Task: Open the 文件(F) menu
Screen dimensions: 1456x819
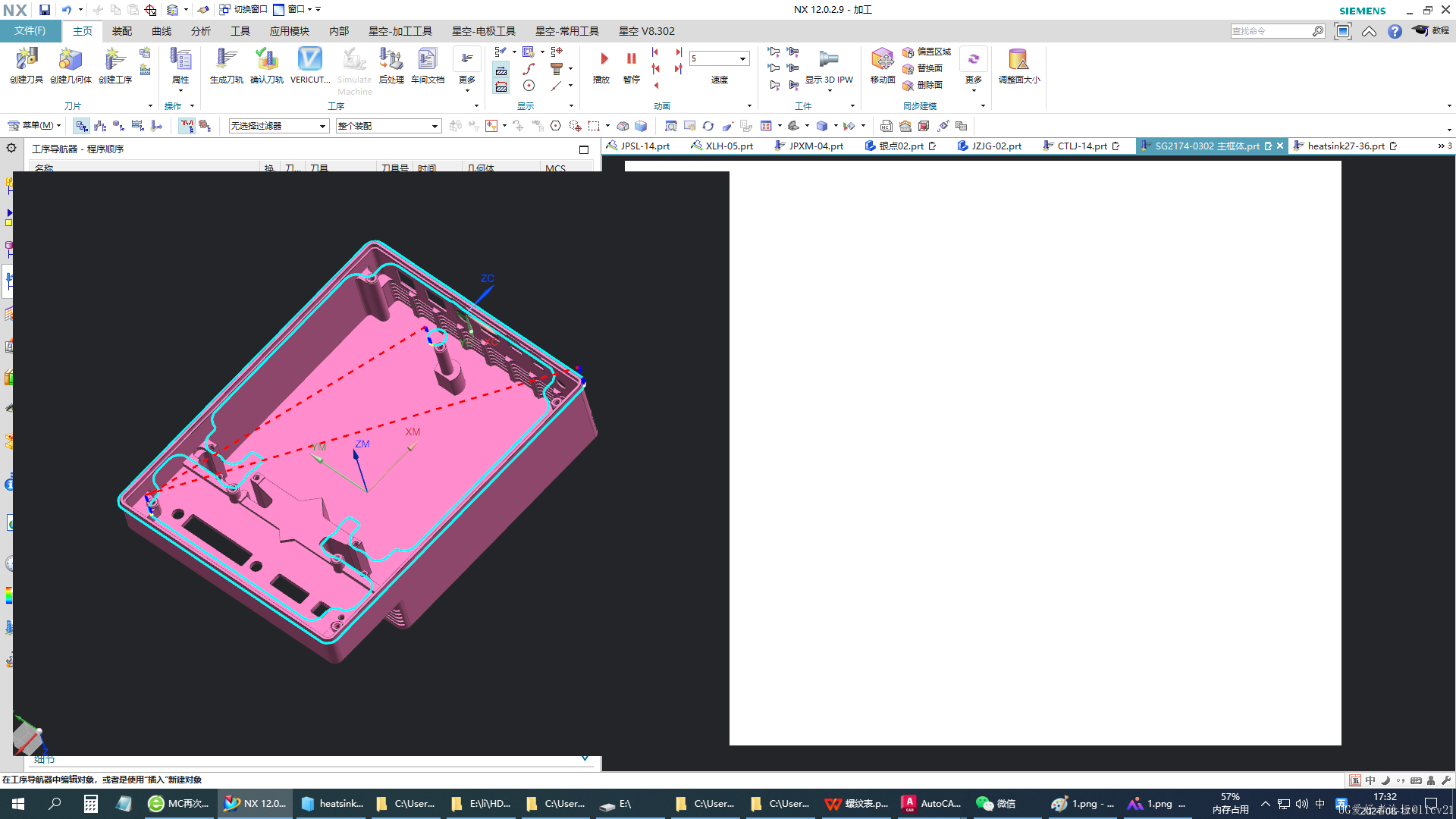Action: pyautogui.click(x=30, y=31)
